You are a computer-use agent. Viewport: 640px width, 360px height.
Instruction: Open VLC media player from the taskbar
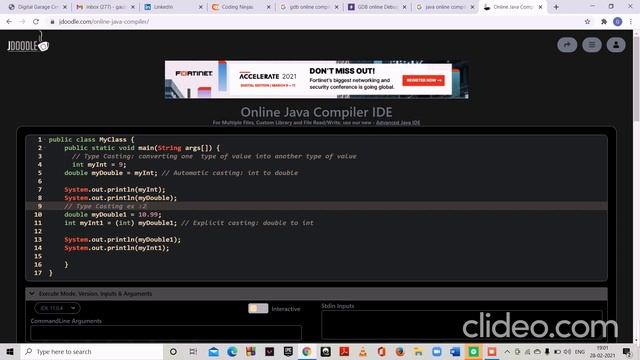362,351
